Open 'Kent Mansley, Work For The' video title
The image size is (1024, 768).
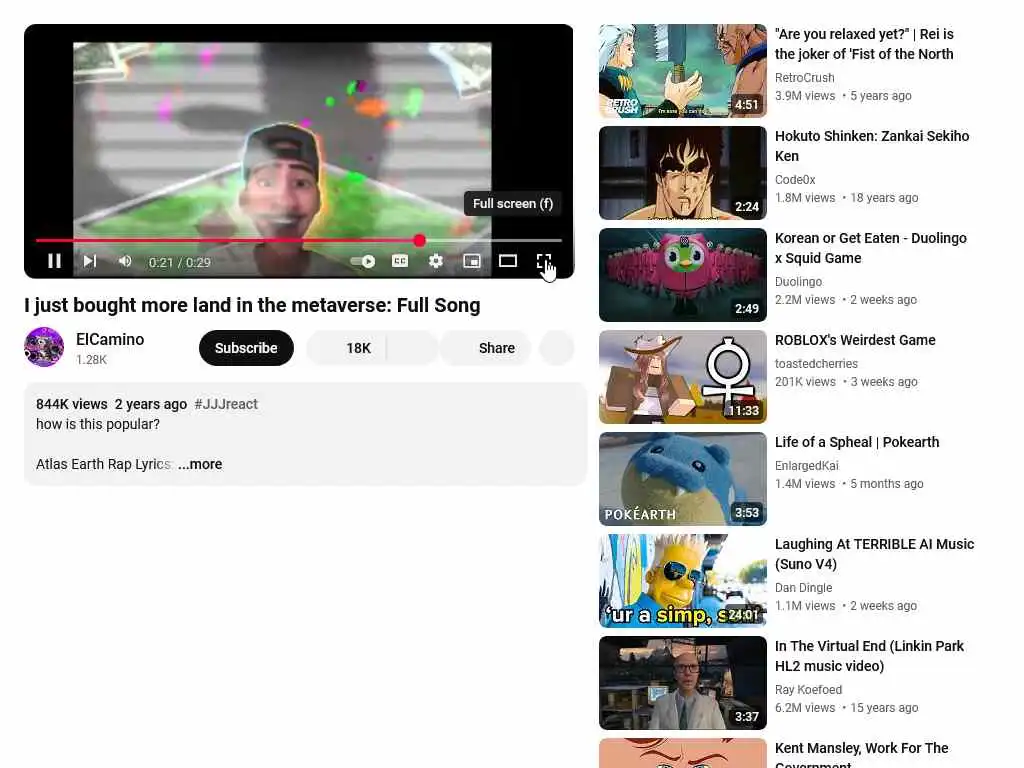click(x=861, y=754)
